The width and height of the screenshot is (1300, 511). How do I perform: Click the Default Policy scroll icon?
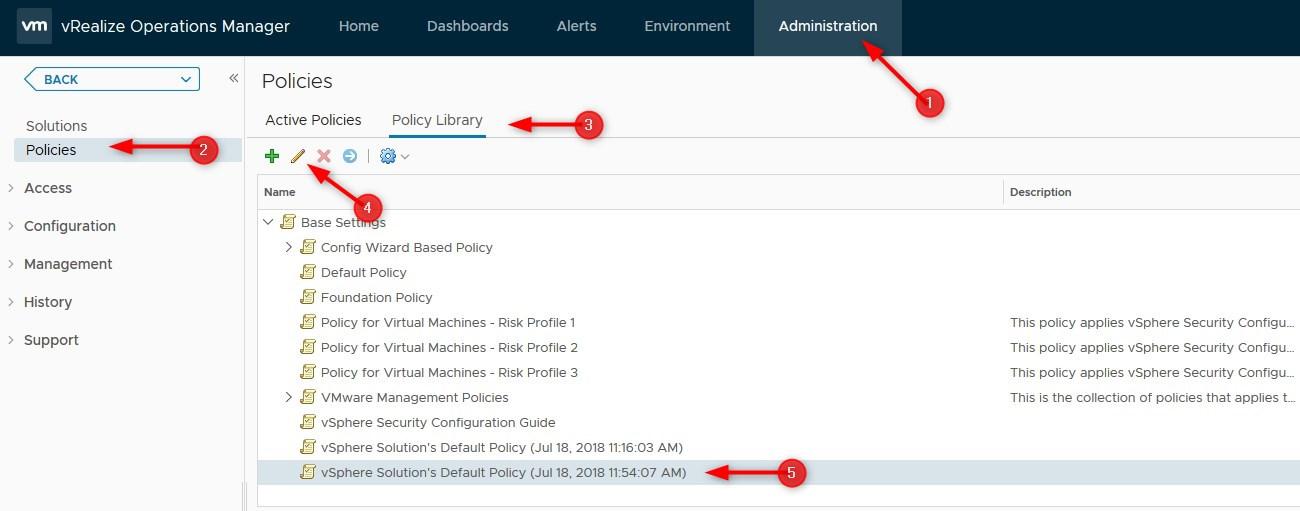(x=308, y=272)
